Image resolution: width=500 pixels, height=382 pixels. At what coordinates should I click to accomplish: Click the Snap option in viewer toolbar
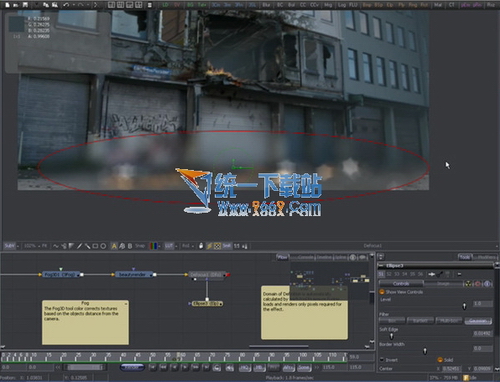click(x=140, y=246)
